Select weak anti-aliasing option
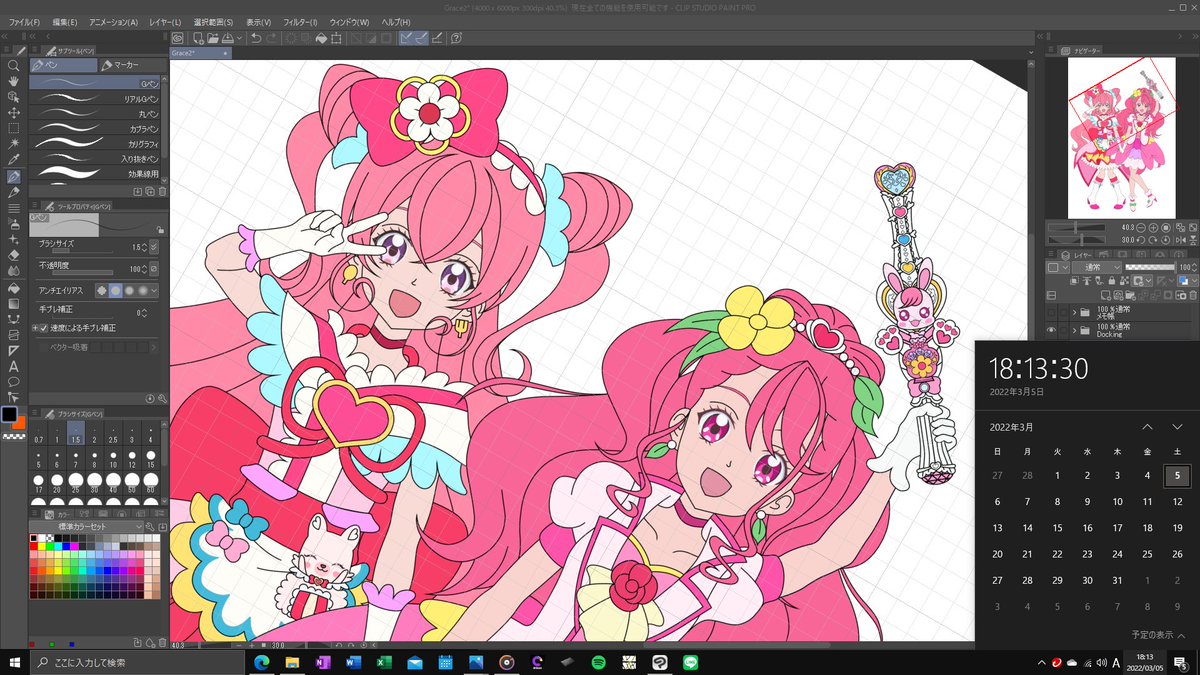The height and width of the screenshot is (675, 1200). (115, 290)
